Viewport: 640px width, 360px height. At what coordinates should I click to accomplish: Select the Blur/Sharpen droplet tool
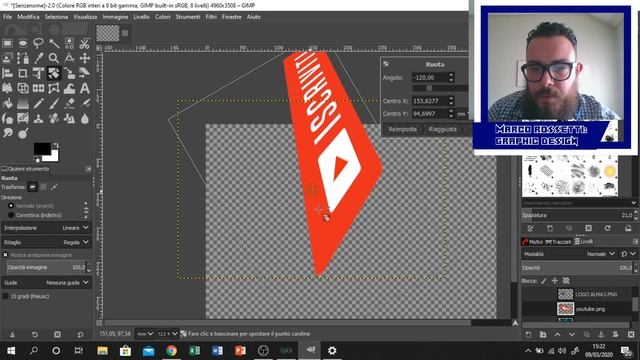pos(84,119)
